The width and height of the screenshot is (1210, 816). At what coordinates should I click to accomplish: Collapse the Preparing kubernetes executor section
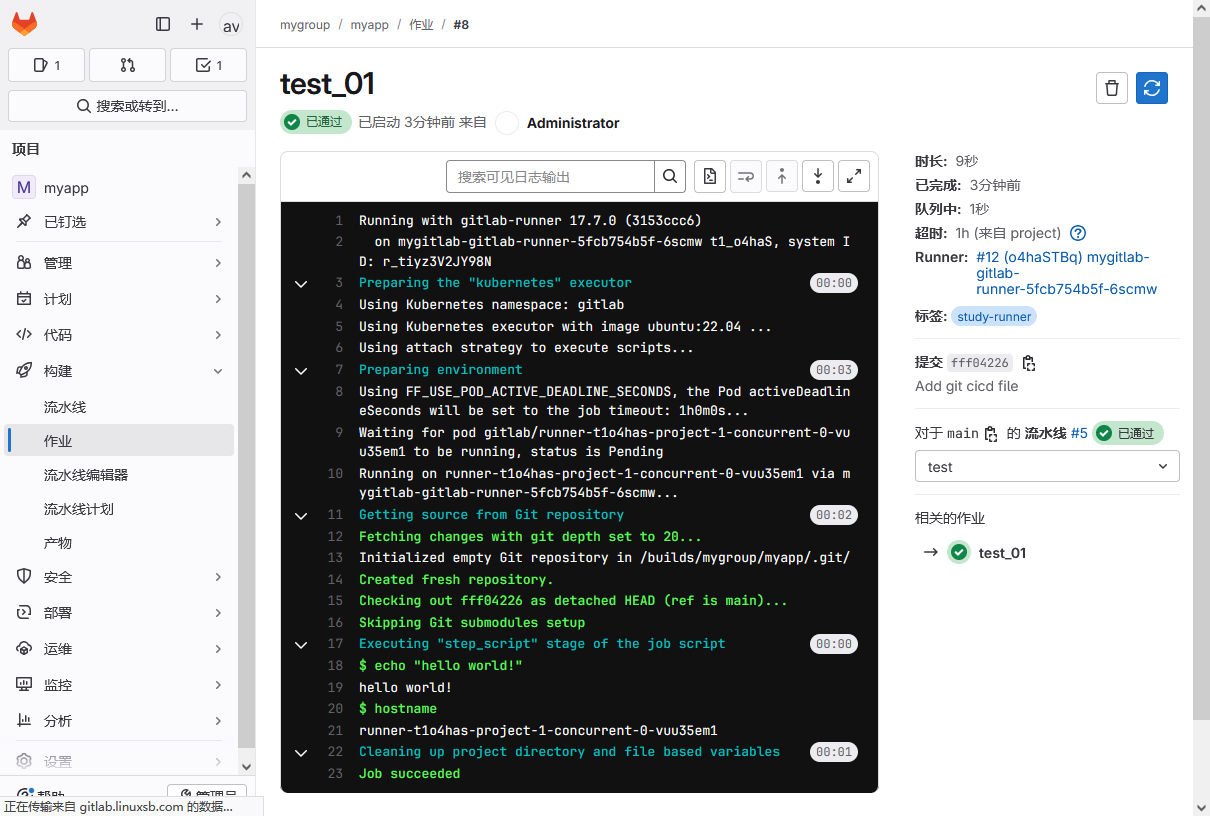point(300,284)
